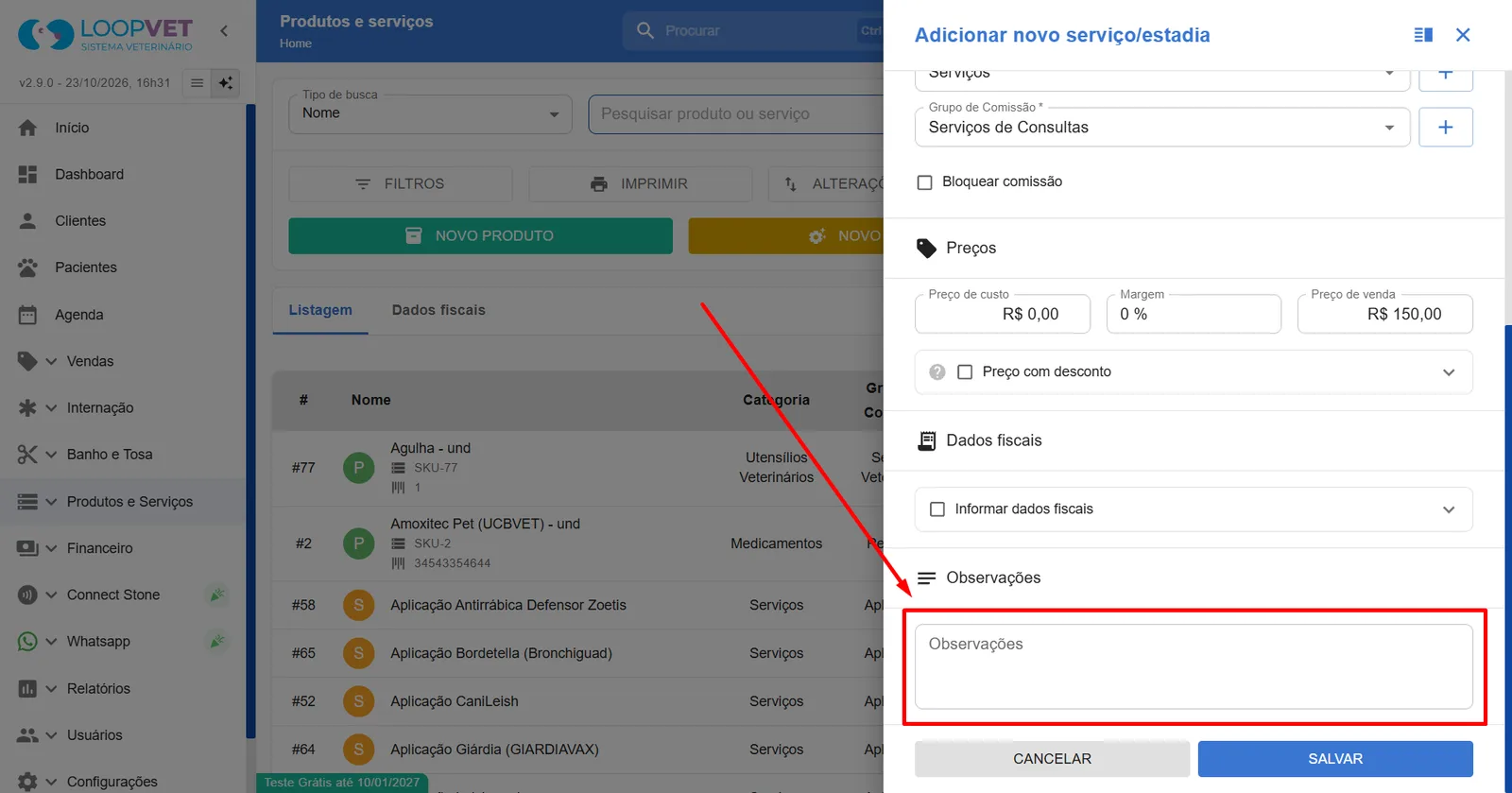Click the Margem percentage field

click(x=1194, y=315)
